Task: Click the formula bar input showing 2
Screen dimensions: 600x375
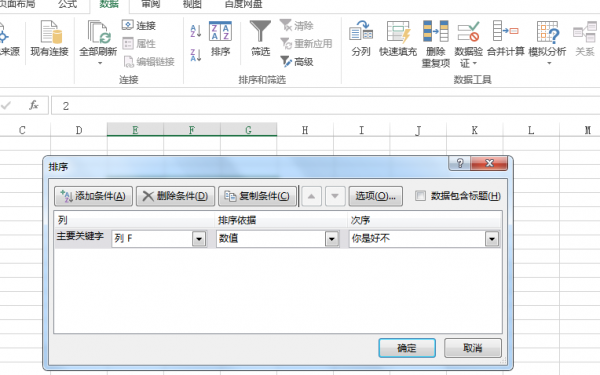Action: tap(325, 106)
